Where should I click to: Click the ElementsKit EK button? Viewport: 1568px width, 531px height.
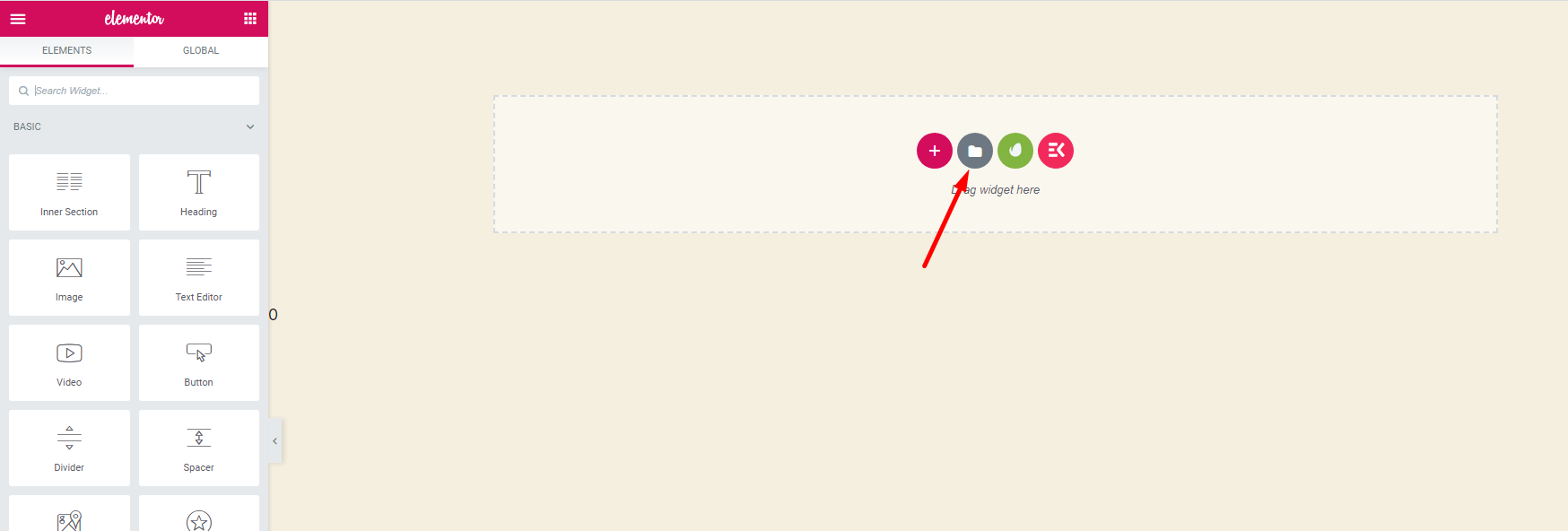(1055, 151)
